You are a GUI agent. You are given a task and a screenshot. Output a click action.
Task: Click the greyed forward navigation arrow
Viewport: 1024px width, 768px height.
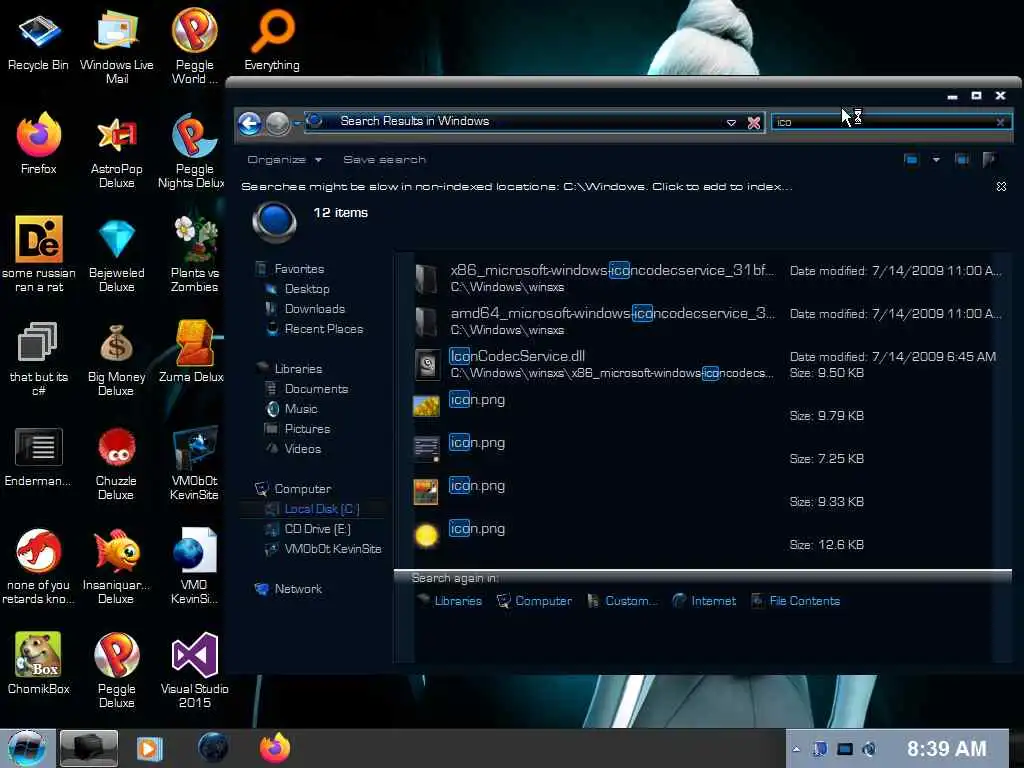pos(278,123)
